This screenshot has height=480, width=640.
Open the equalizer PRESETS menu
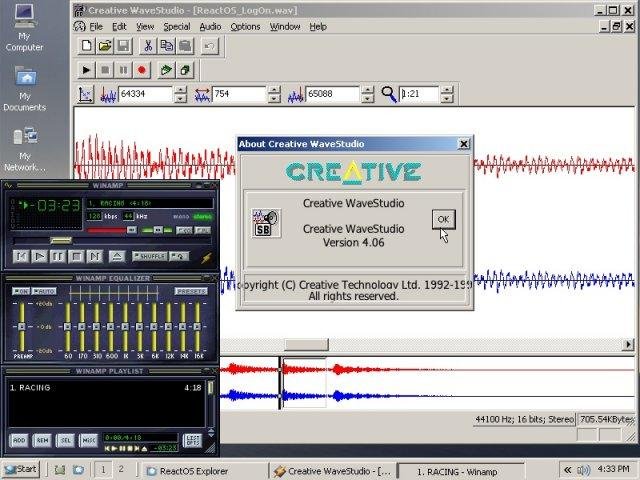coord(190,291)
